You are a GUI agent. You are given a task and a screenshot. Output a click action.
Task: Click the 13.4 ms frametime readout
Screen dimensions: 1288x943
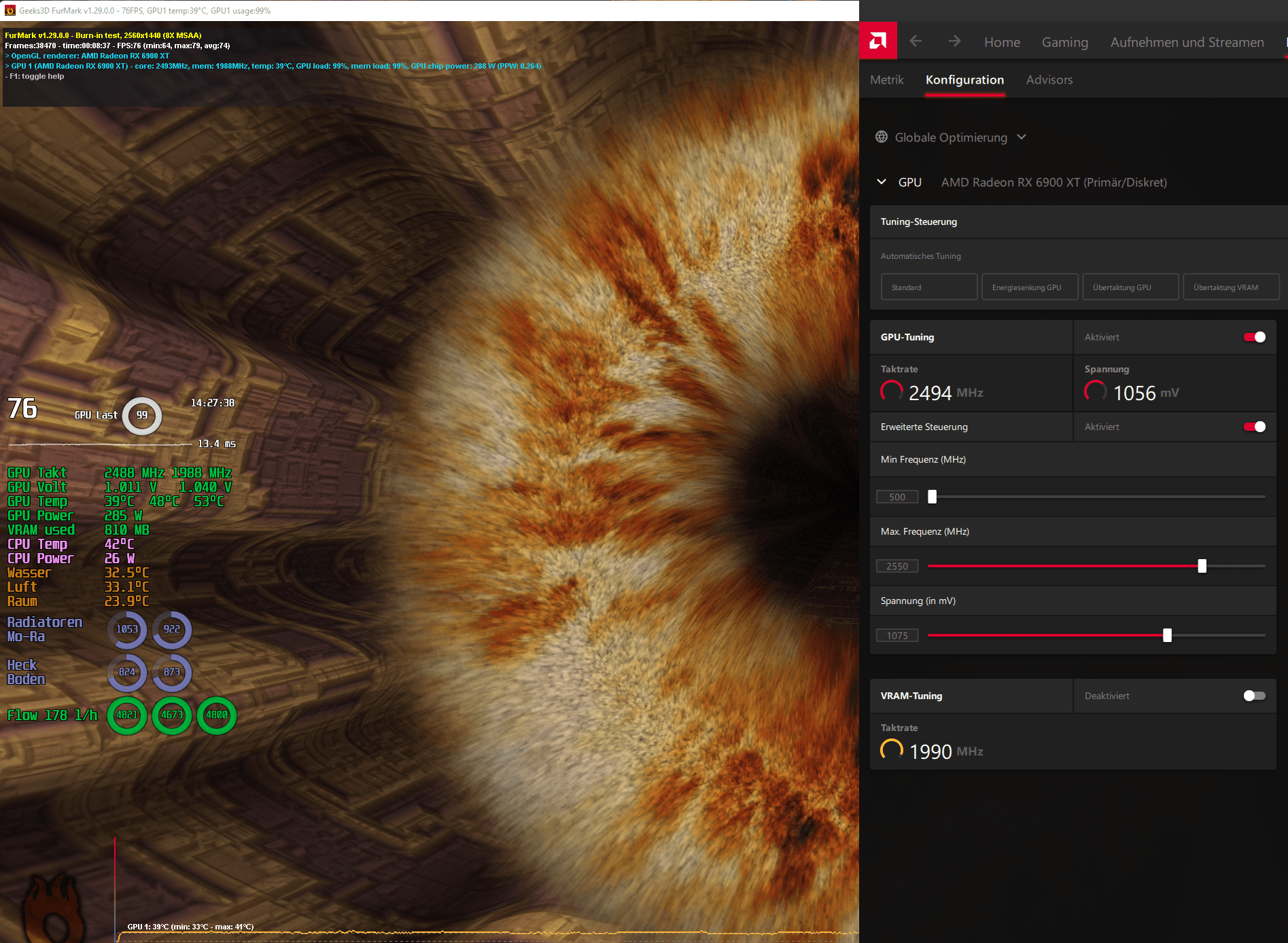point(217,444)
